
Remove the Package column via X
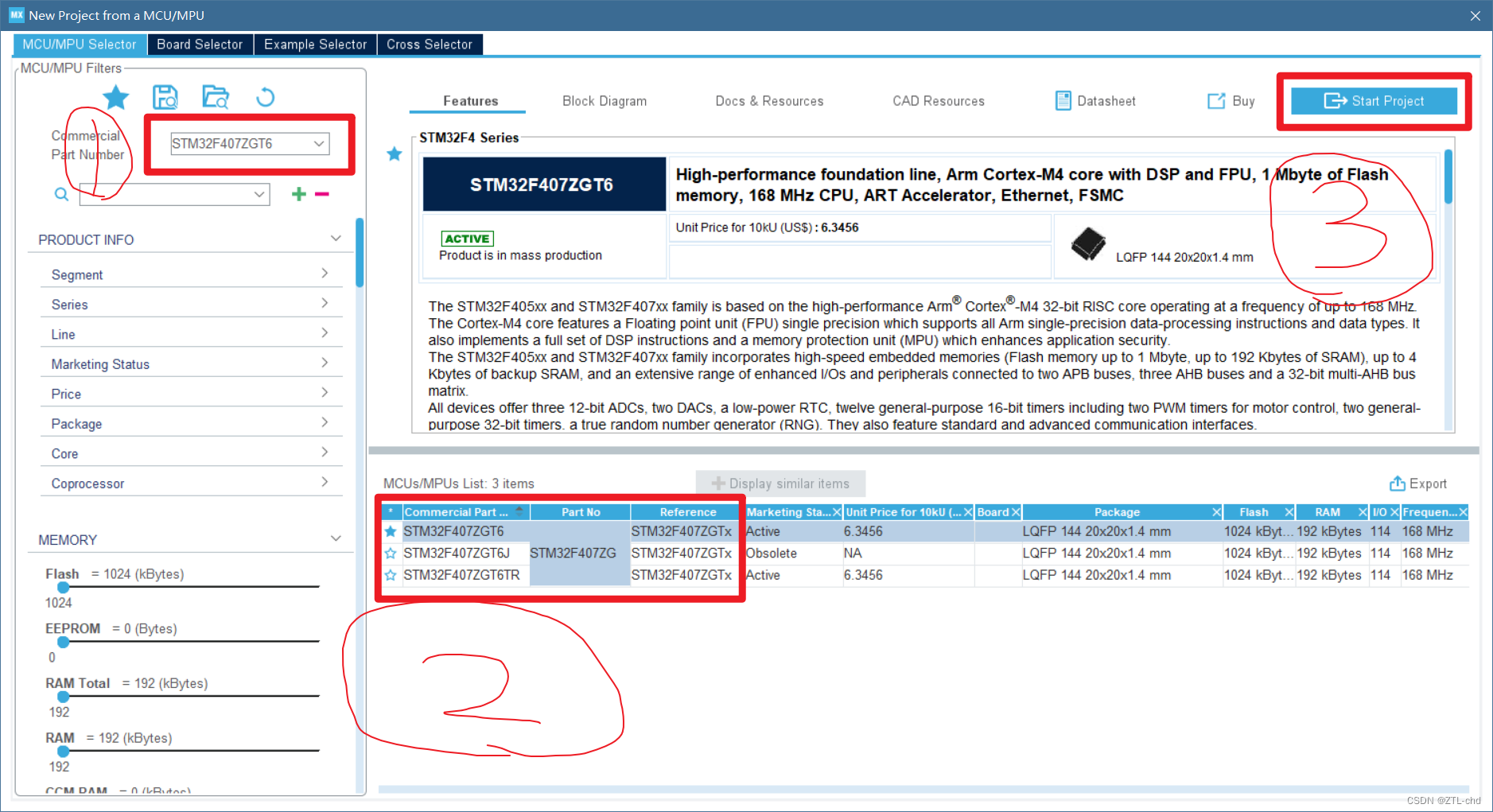click(x=1216, y=512)
